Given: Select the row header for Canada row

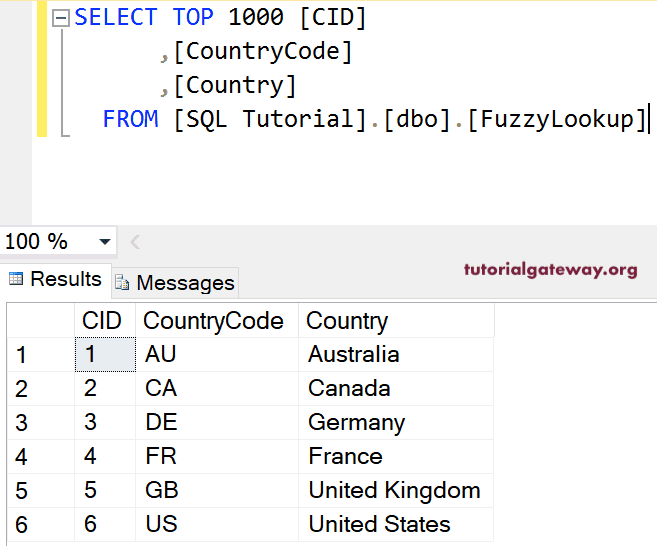Looking at the screenshot, I should coord(41,388).
